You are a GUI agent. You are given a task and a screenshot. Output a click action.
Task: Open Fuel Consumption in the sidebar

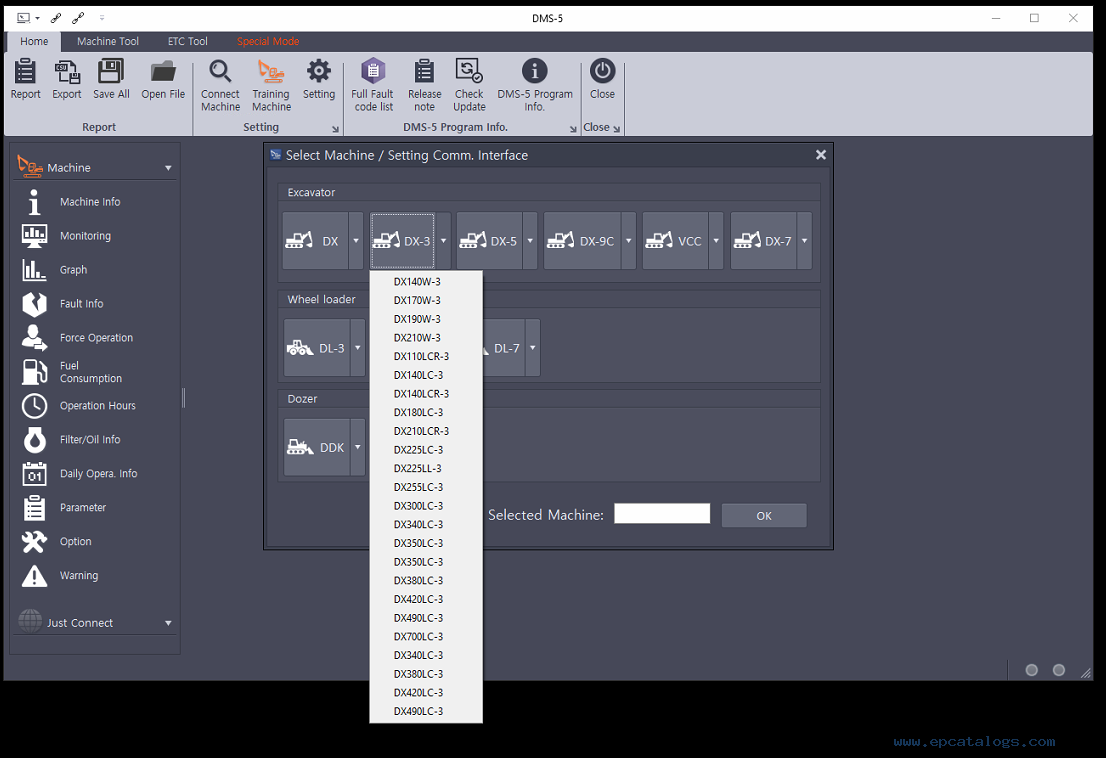[90, 372]
